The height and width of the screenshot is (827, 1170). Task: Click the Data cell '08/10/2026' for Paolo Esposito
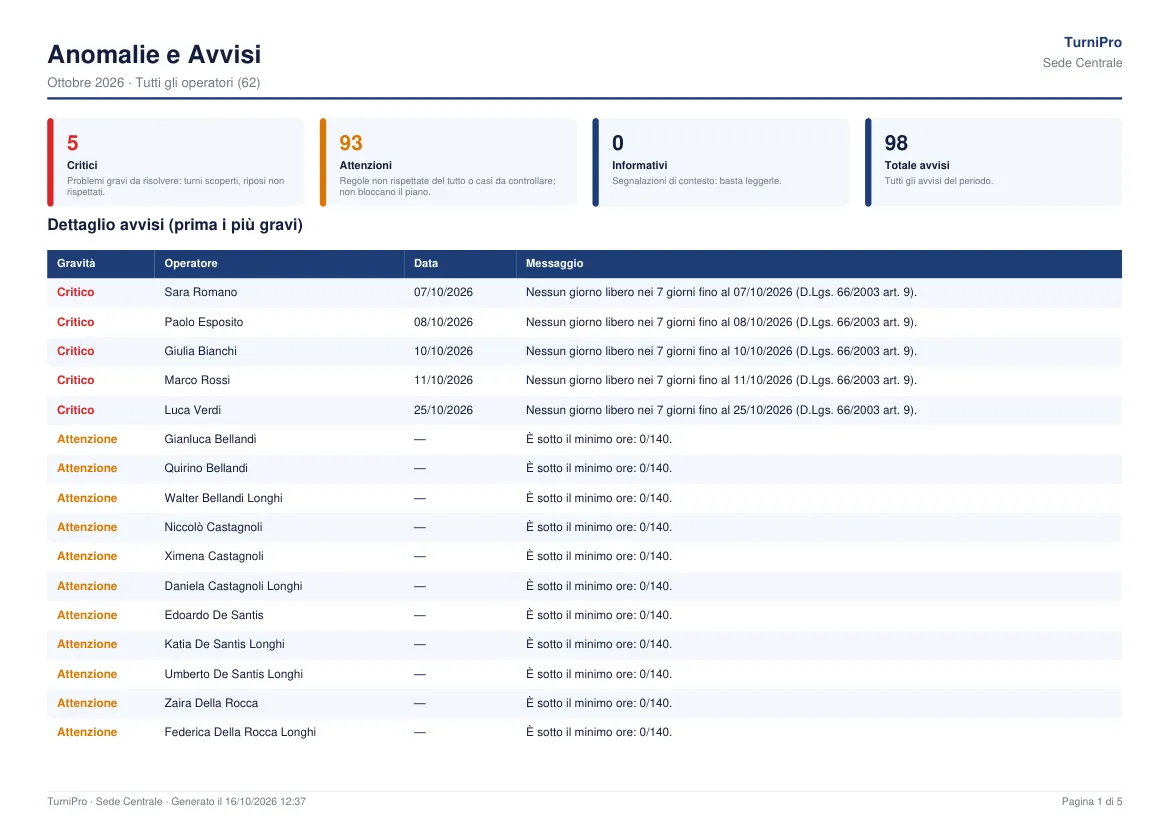443,322
